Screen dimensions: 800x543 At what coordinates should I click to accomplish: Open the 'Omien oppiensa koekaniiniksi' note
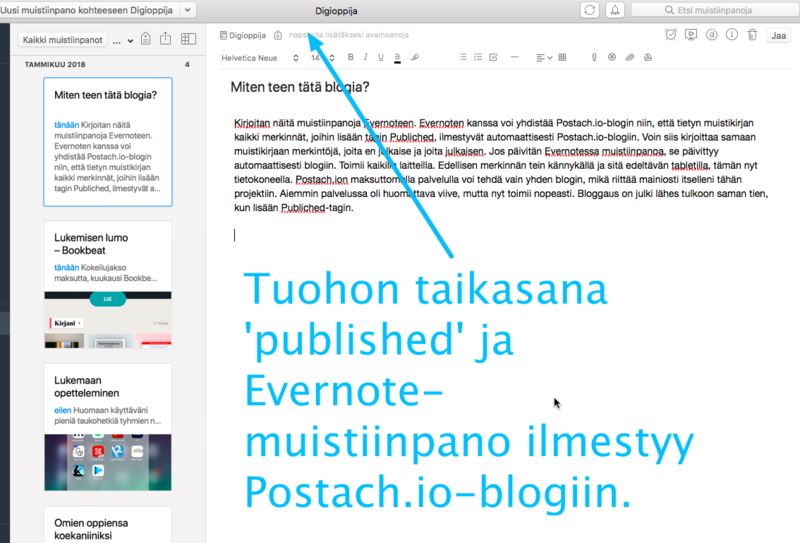pos(108,526)
